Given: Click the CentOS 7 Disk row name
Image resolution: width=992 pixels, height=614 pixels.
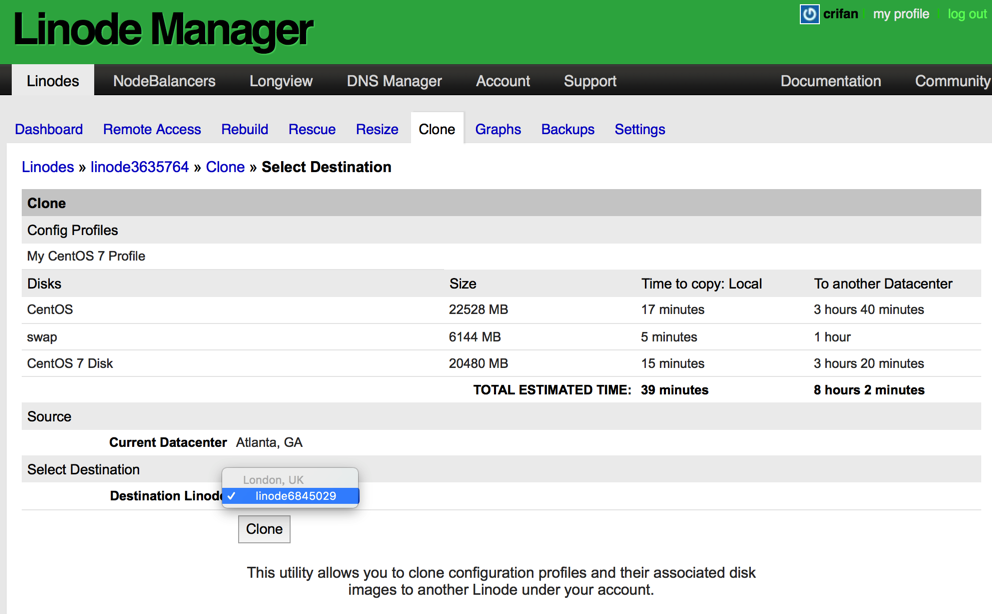Looking at the screenshot, I should [70, 364].
